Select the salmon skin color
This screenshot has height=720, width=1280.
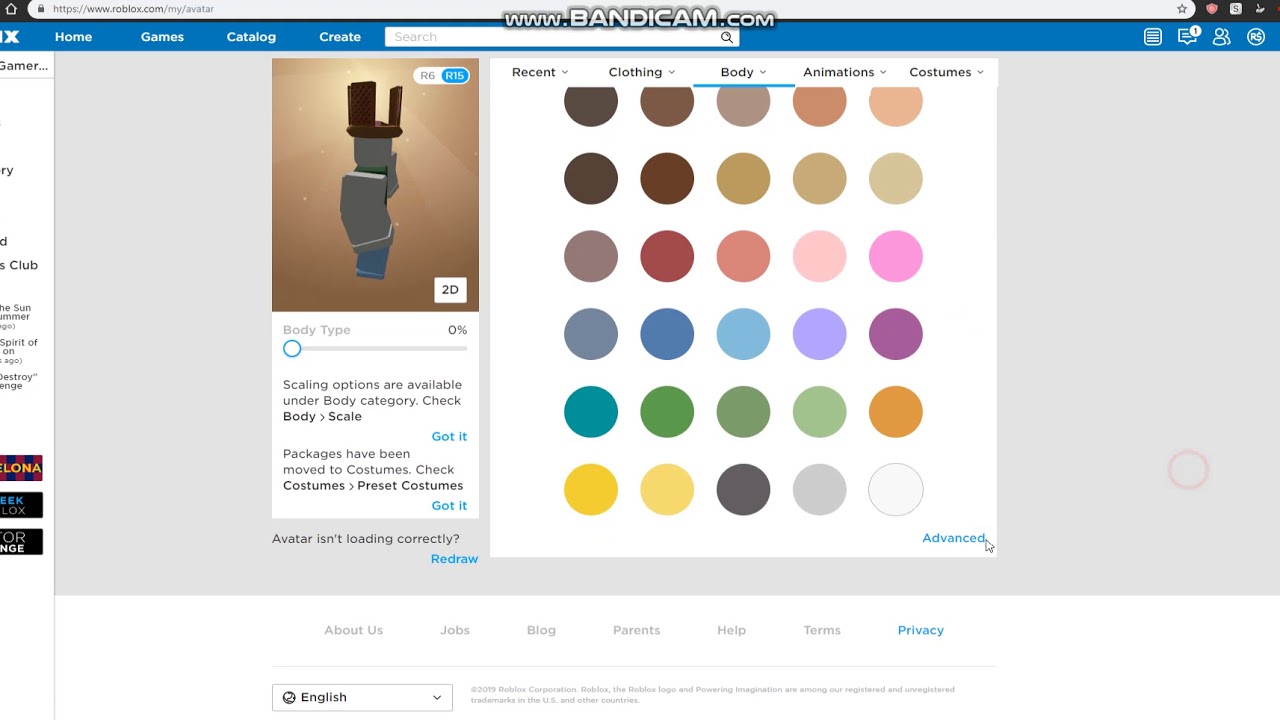[743, 256]
